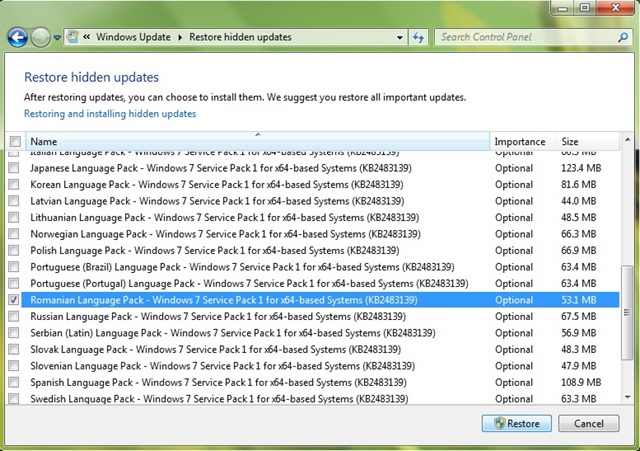Click the greyed Forward navigation arrow
Image resolution: width=640 pixels, height=451 pixels.
pos(40,38)
